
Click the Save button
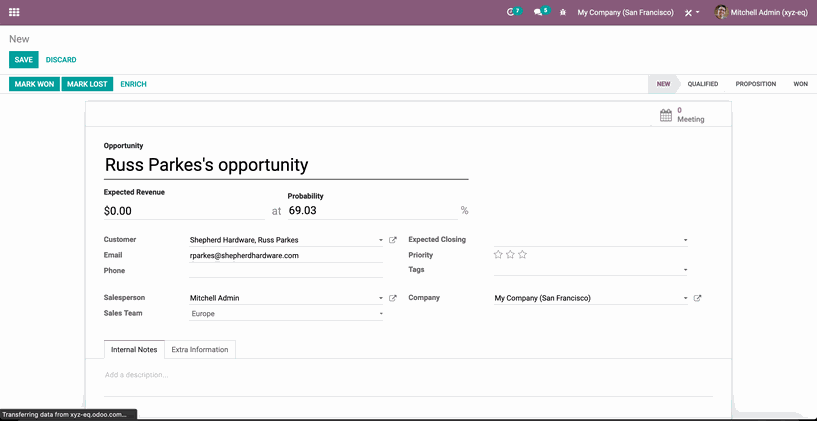(23, 60)
